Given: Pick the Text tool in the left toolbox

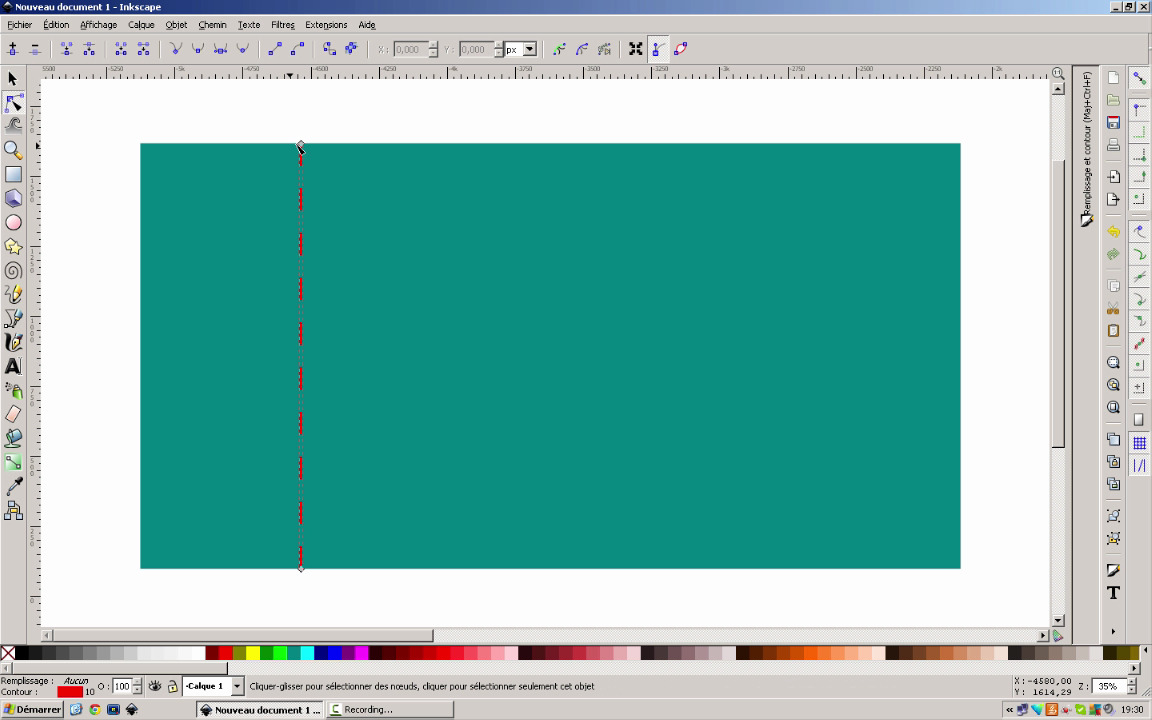Looking at the screenshot, I should [13, 367].
